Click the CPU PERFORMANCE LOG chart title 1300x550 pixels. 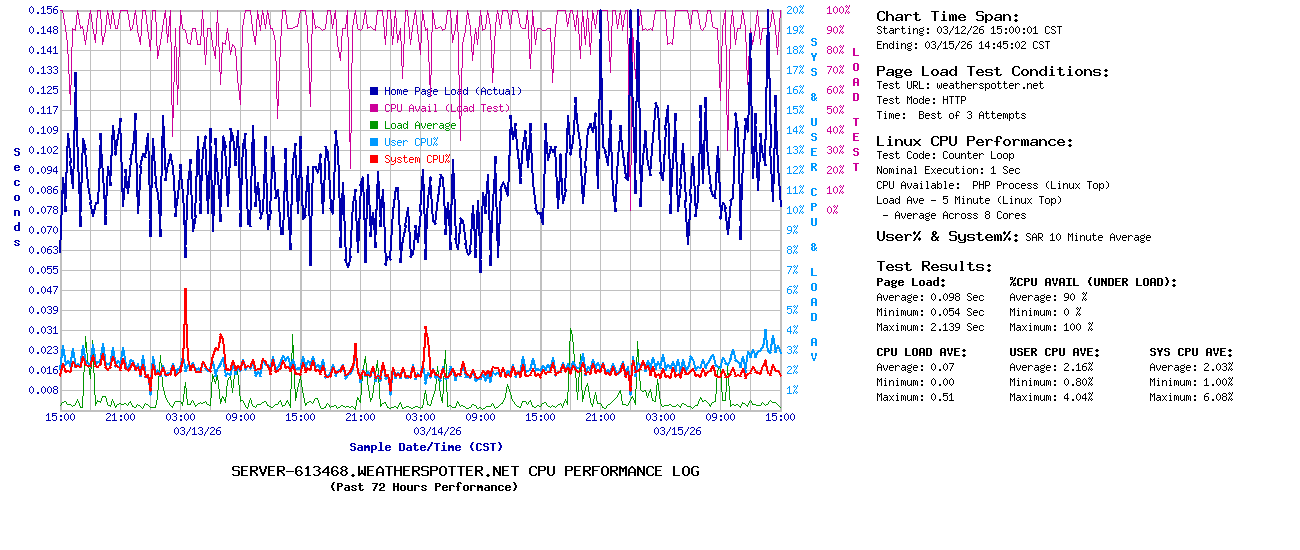click(x=465, y=471)
